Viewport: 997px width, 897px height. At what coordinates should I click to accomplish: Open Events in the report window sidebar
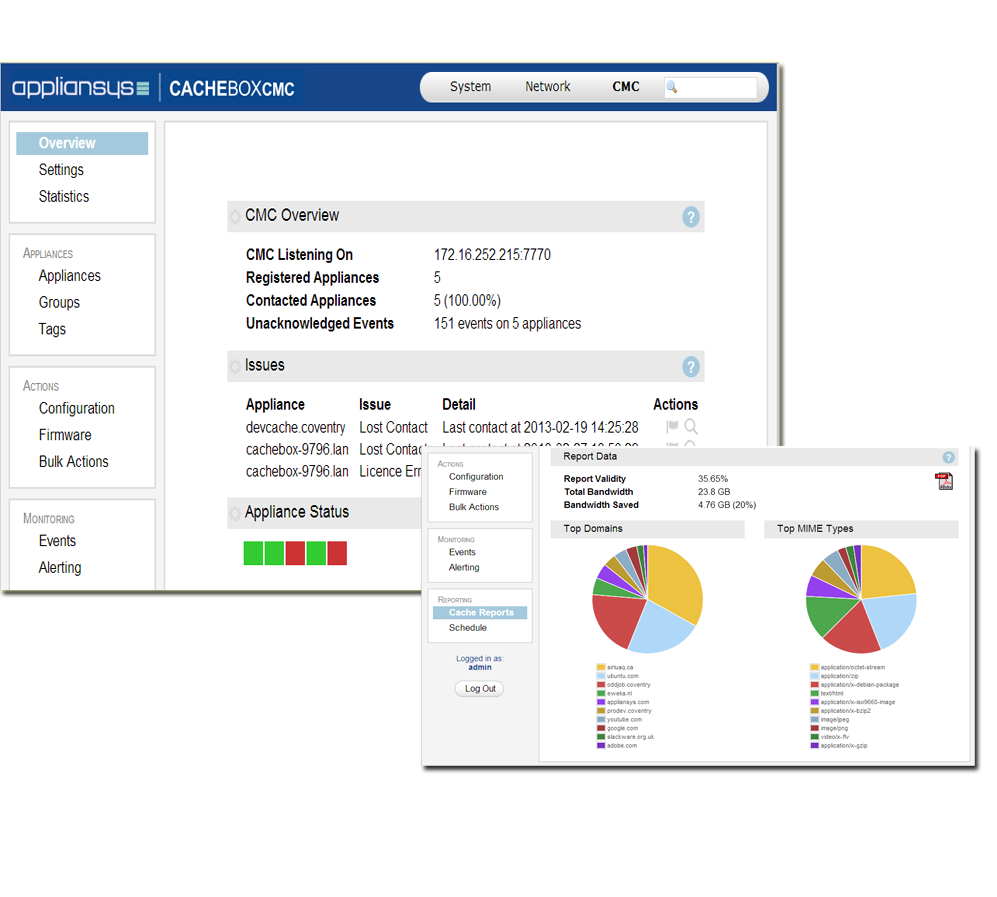pyautogui.click(x=462, y=552)
